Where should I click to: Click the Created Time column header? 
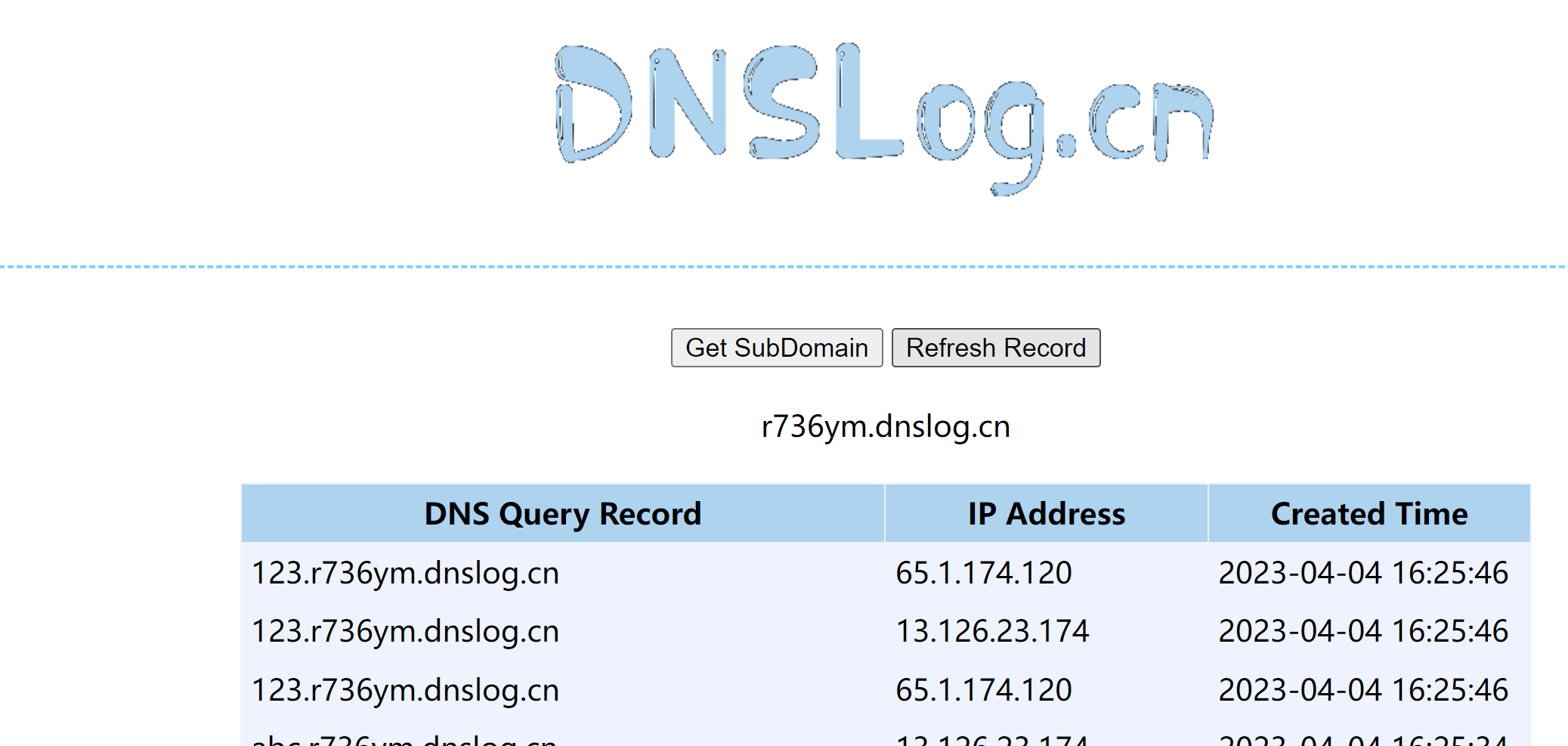(1369, 513)
